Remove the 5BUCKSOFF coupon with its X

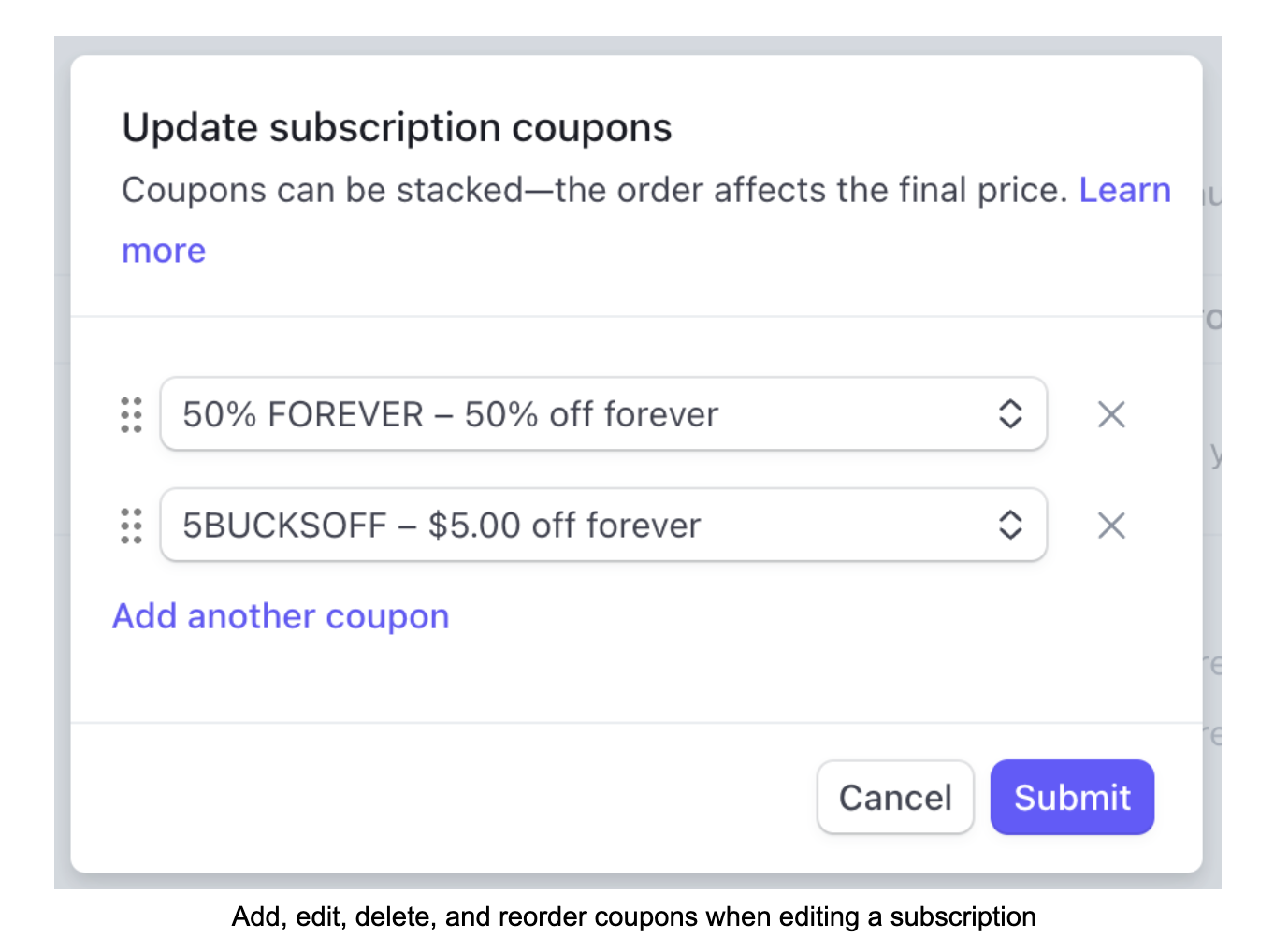pyautogui.click(x=1110, y=526)
